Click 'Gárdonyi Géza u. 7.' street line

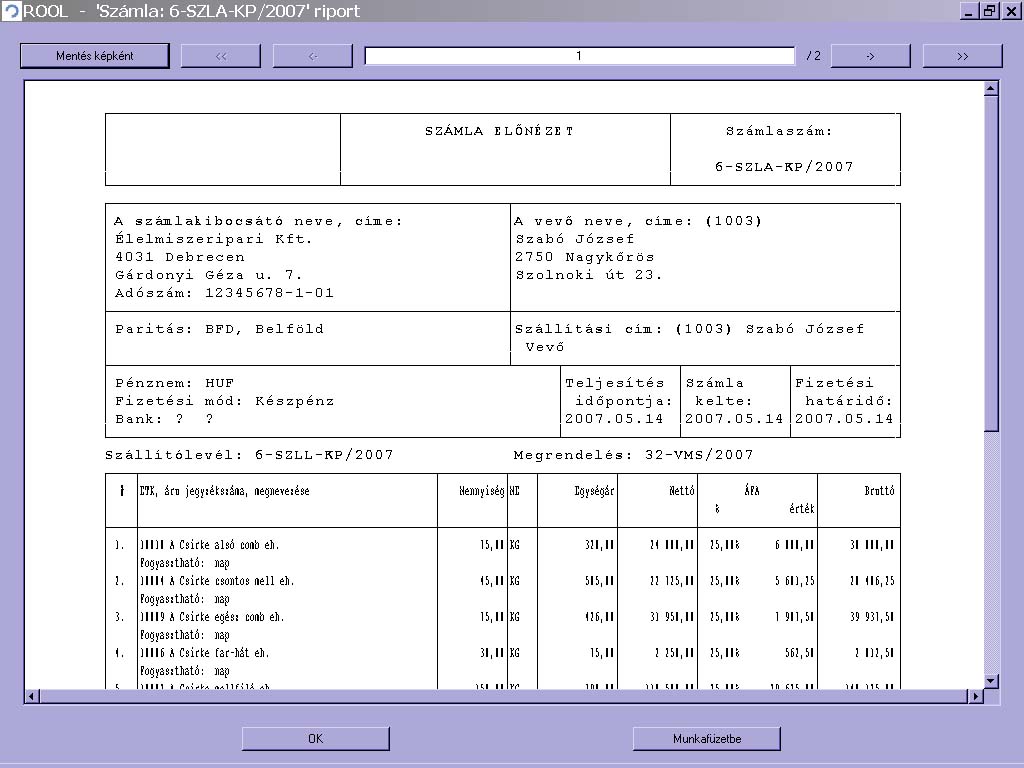tap(209, 275)
